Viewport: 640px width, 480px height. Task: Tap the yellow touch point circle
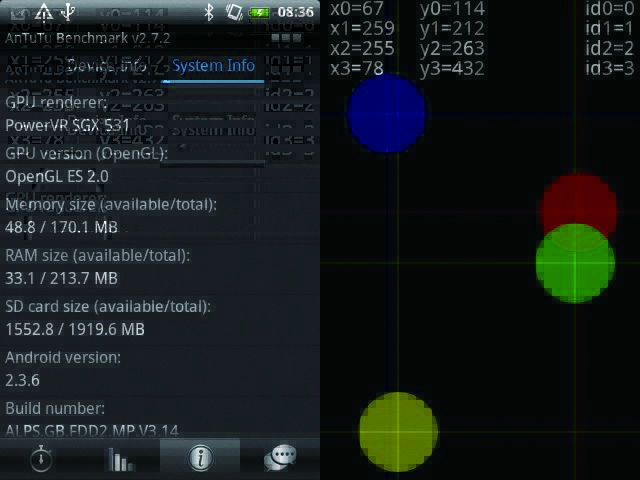click(398, 431)
